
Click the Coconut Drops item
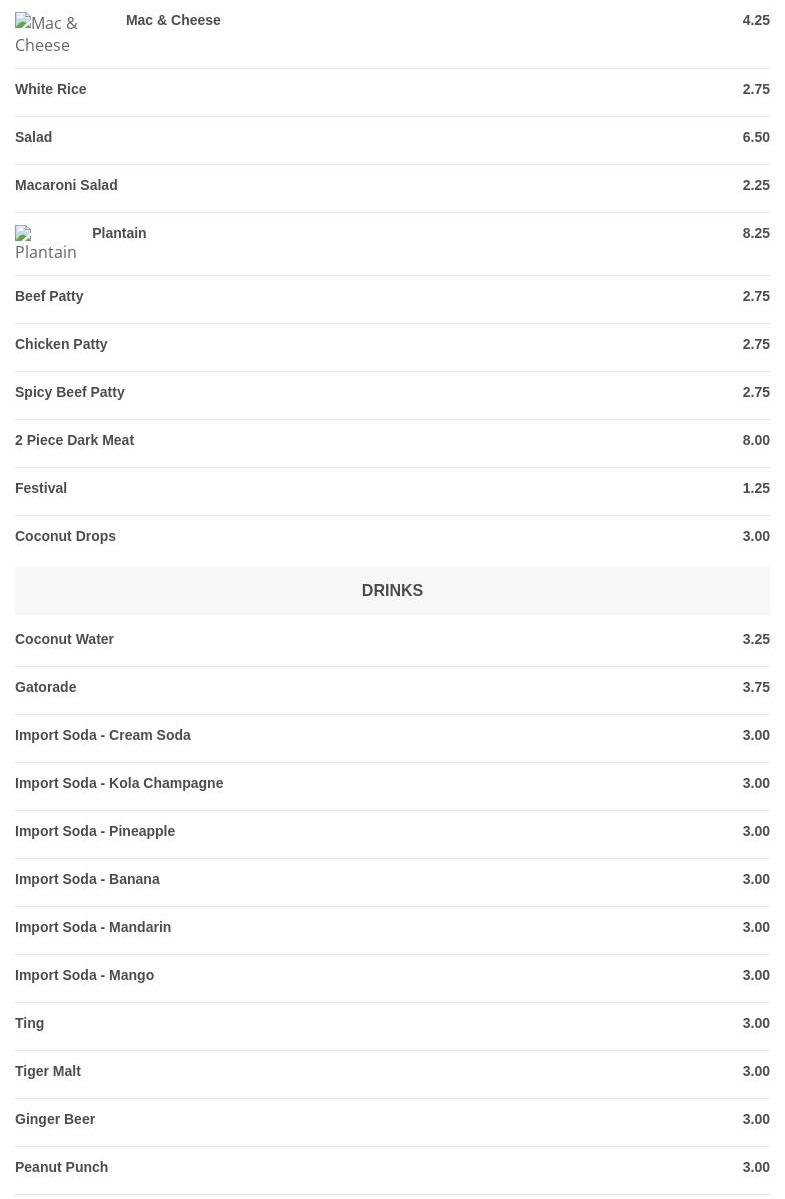pyautogui.click(x=65, y=536)
